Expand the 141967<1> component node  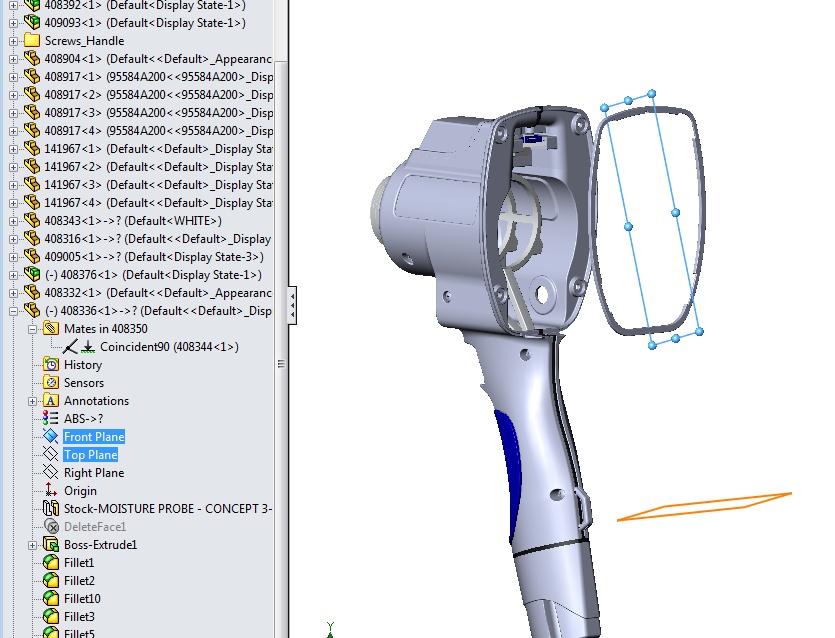(x=13, y=149)
